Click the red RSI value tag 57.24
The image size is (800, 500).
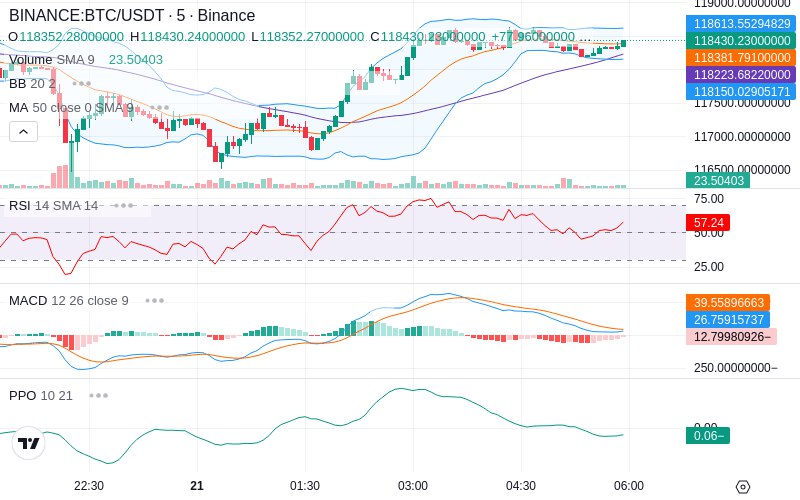tap(708, 222)
